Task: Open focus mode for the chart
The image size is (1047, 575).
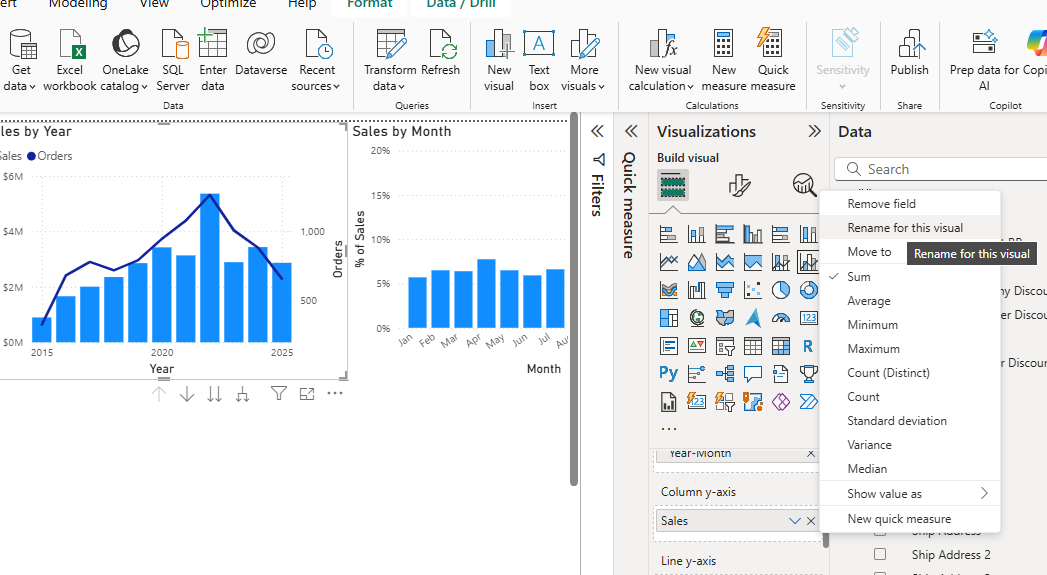Action: pos(307,394)
